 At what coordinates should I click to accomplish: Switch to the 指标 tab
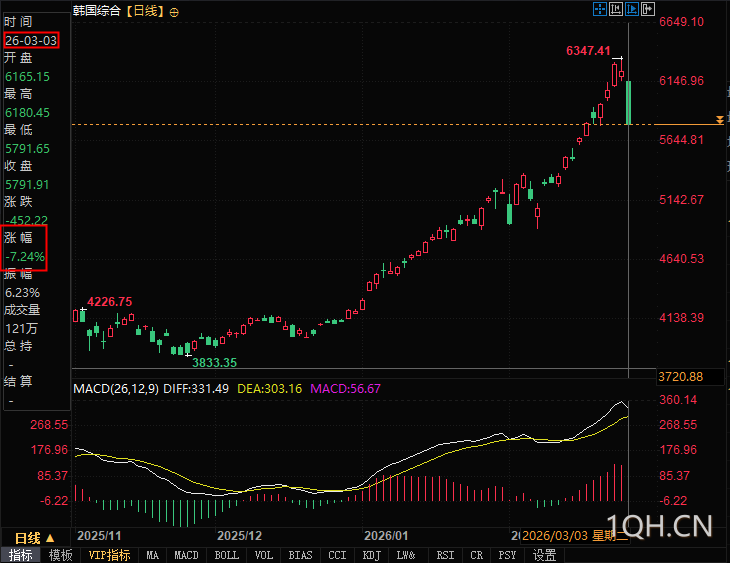(20, 555)
